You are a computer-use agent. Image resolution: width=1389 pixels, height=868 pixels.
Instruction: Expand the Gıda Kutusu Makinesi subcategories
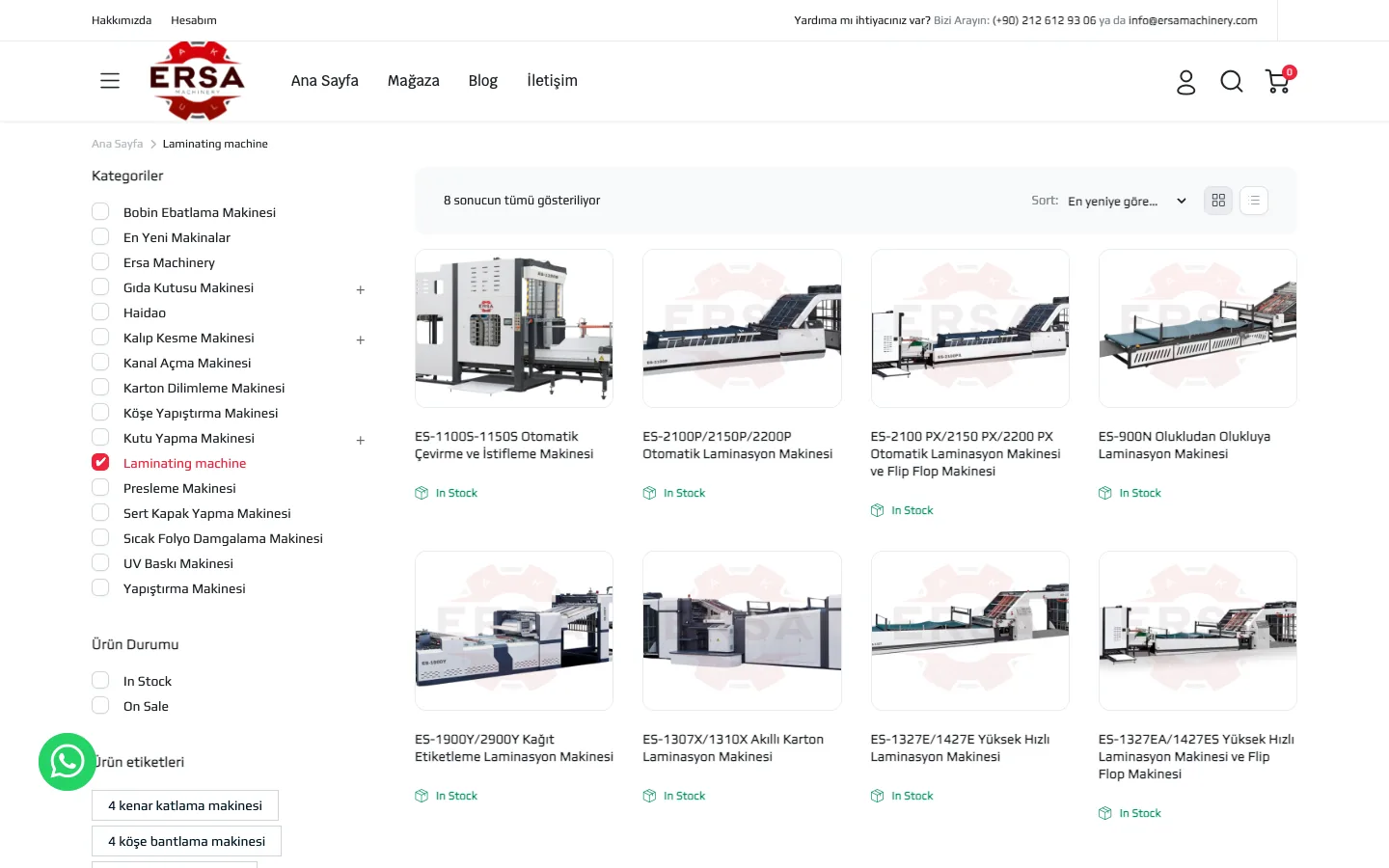[361, 289]
